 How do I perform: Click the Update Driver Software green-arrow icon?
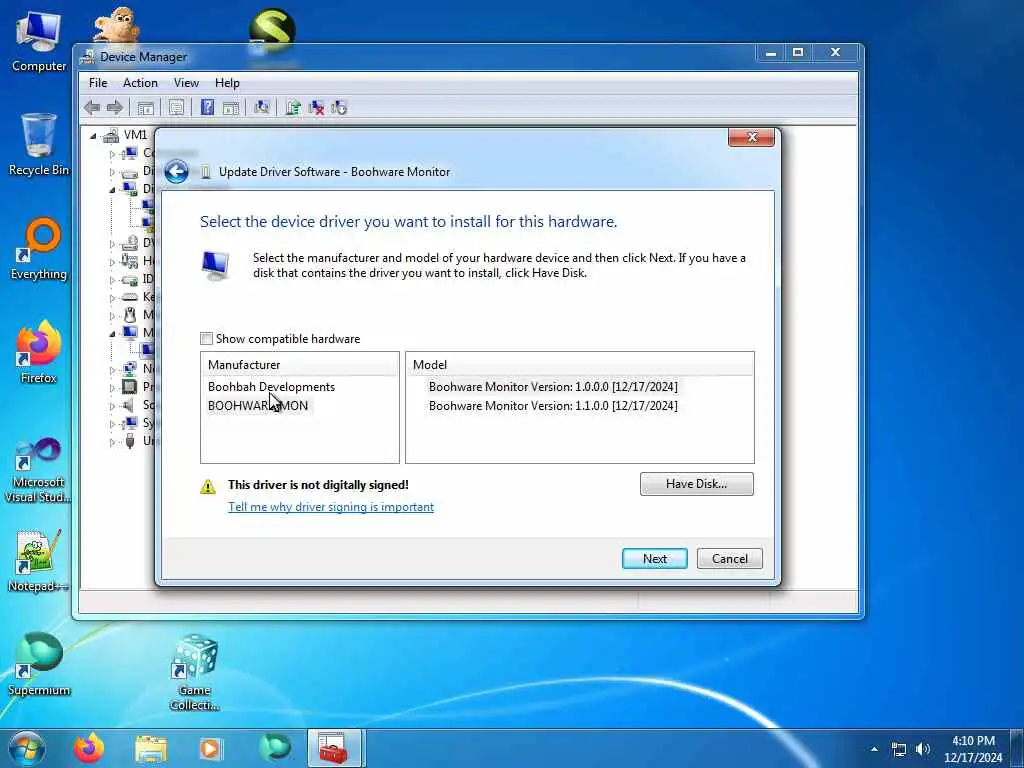pyautogui.click(x=293, y=108)
